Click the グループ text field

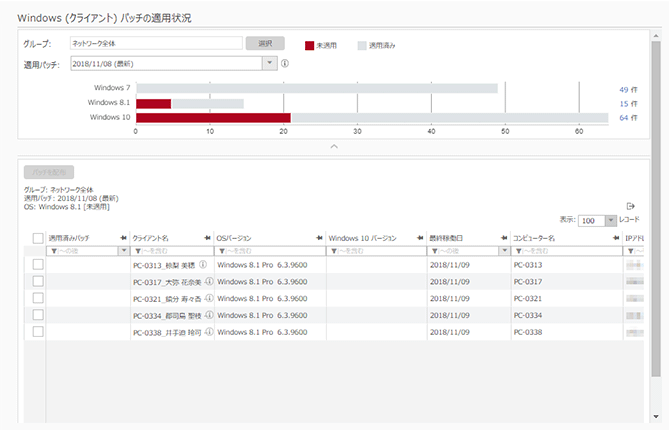click(155, 44)
